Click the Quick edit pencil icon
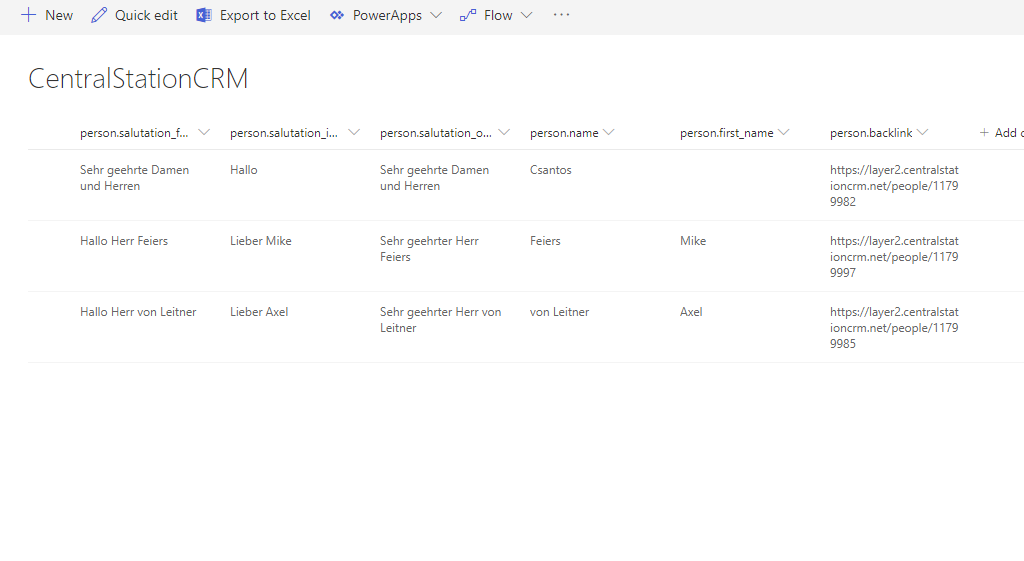Image resolution: width=1024 pixels, height=561 pixels. 99,15
